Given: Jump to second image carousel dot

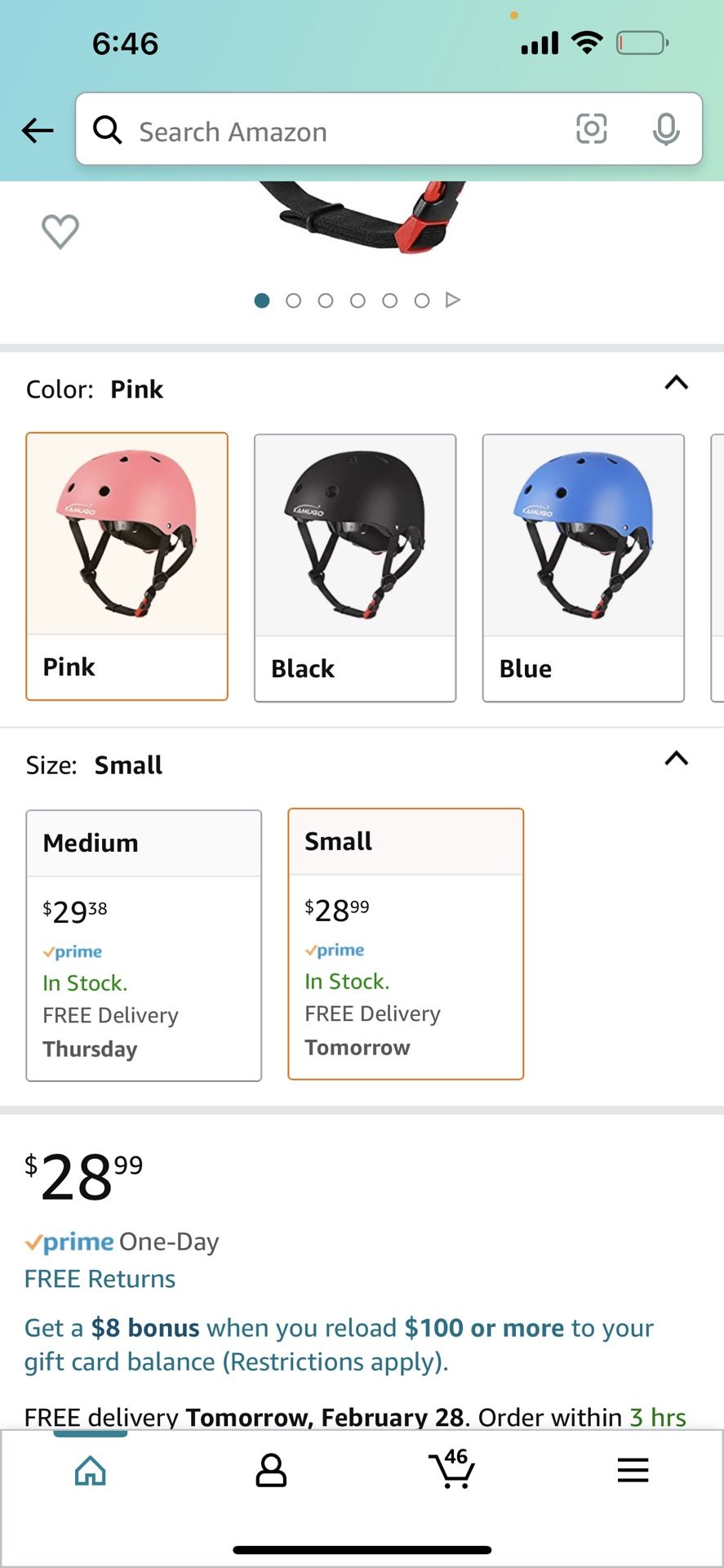Looking at the screenshot, I should [293, 301].
